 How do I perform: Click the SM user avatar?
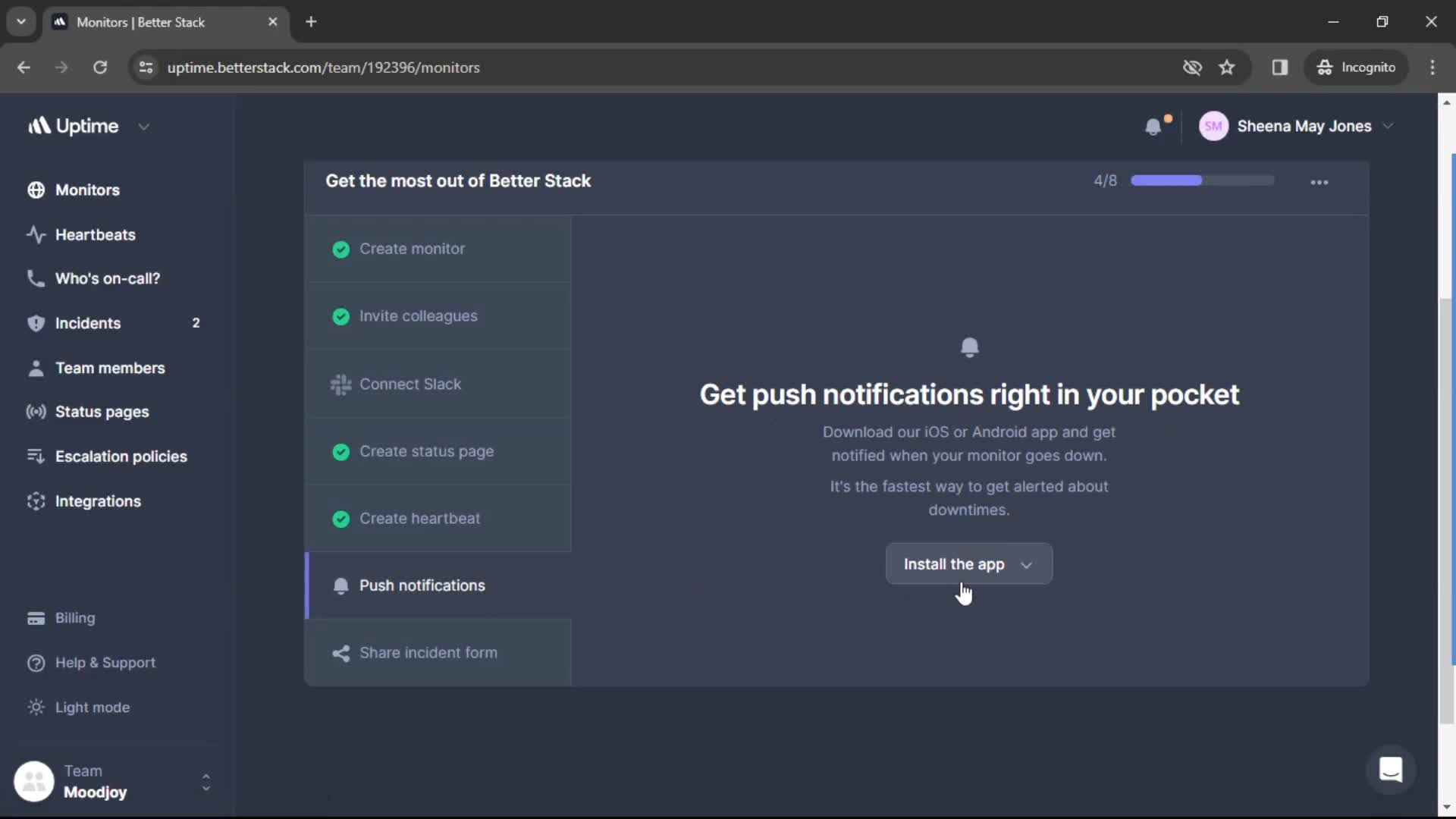1213,126
